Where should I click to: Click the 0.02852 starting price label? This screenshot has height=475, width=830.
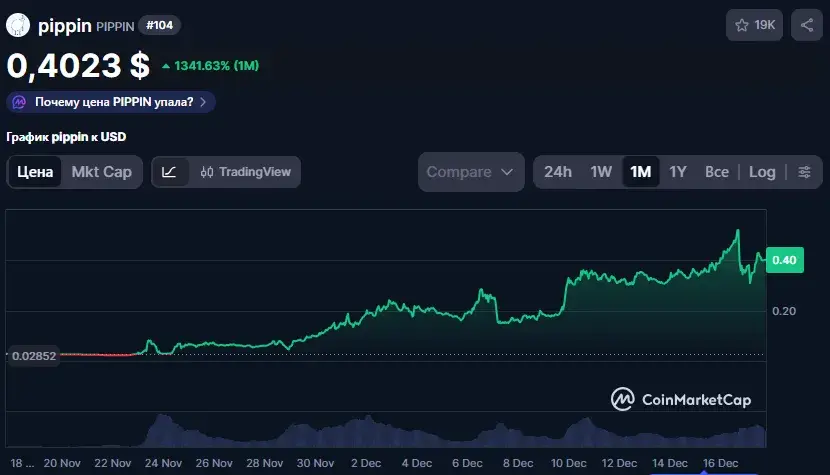pyautogui.click(x=34, y=356)
